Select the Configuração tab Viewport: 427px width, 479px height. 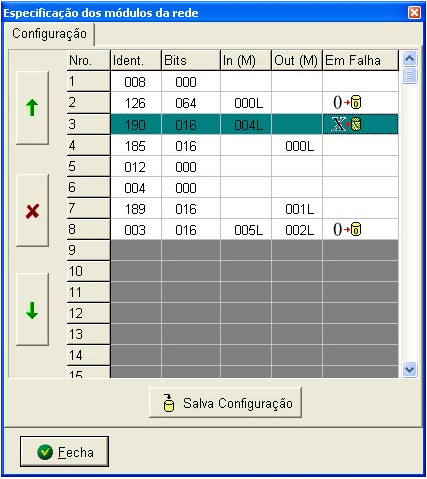49,34
